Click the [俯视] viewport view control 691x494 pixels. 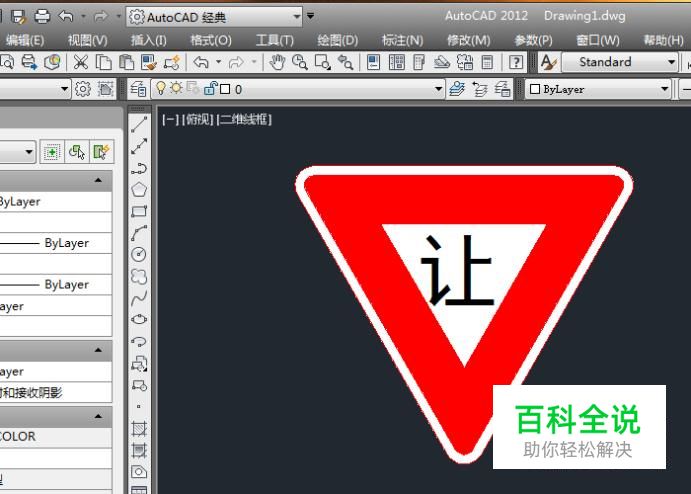tap(198, 119)
